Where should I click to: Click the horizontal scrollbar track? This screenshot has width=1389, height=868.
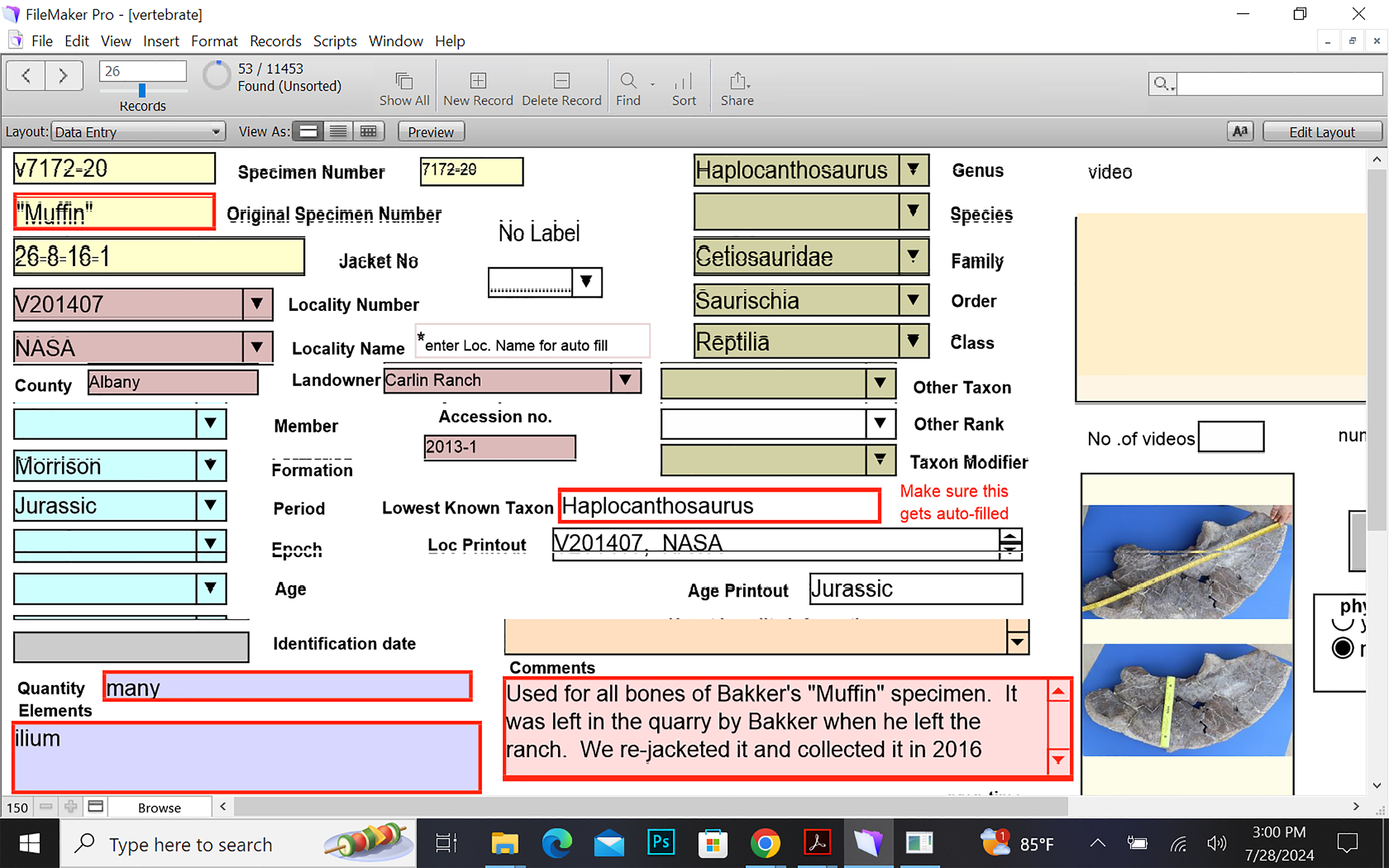651,807
